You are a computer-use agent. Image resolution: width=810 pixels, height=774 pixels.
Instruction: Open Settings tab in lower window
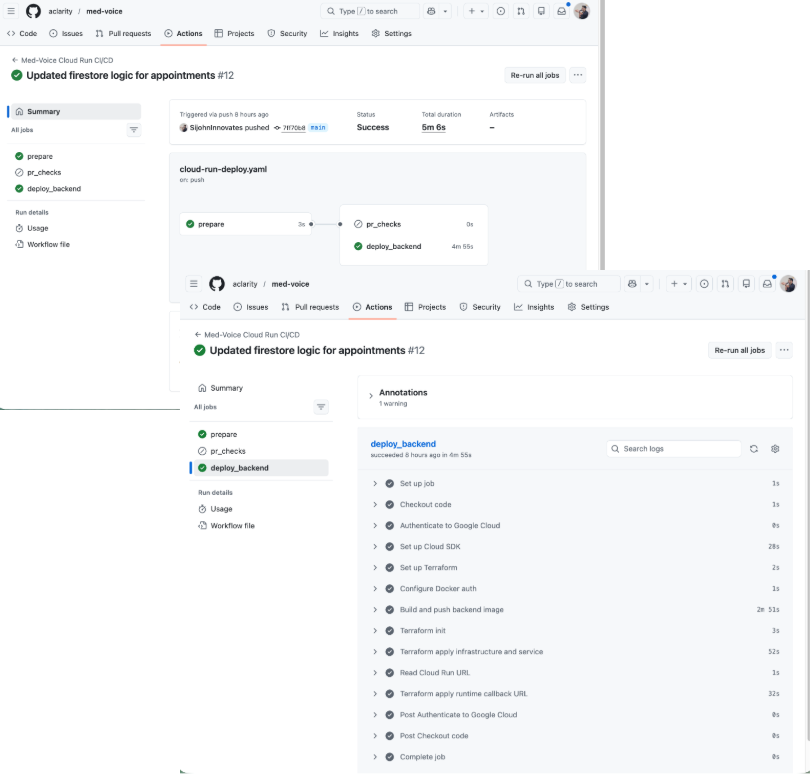(x=588, y=307)
